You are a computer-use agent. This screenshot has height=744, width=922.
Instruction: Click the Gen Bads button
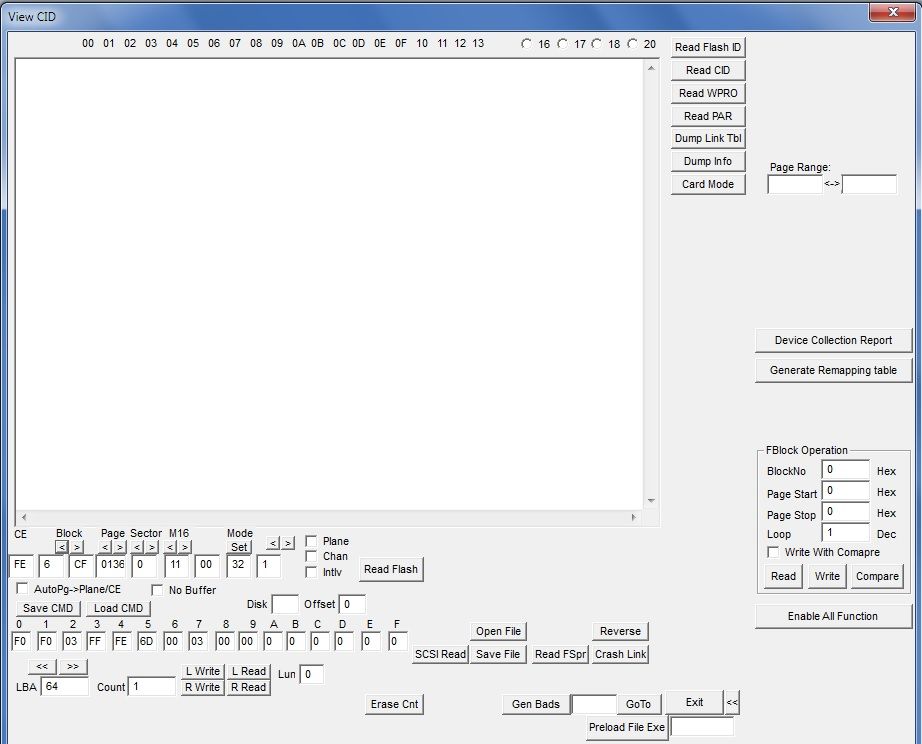pos(536,704)
